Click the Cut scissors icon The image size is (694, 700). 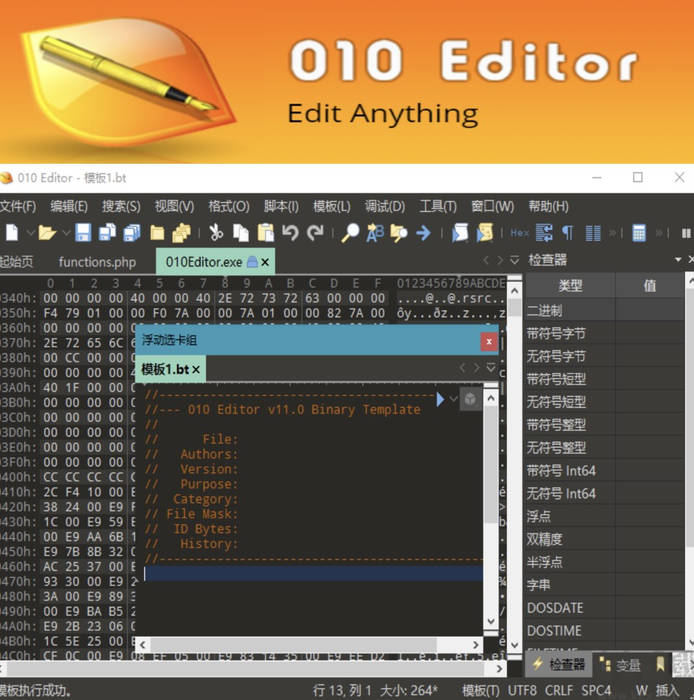(215, 233)
